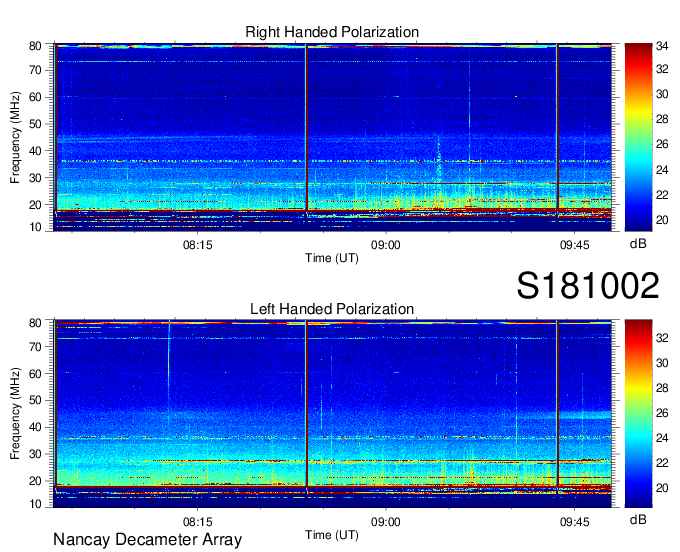This screenshot has width=680, height=552.
Task: Click the Right Handed plot color scale bar
Action: [638, 137]
